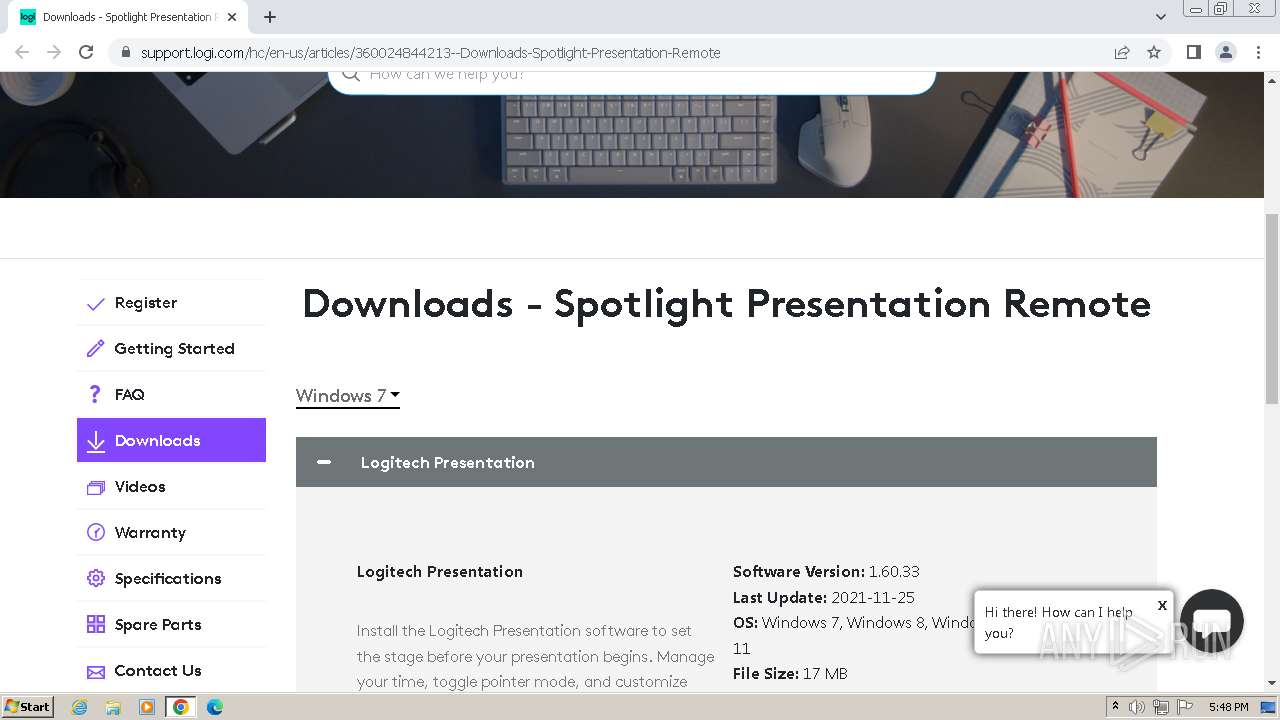Click the Downloads arrow icon
1280x720 pixels.
click(x=96, y=441)
